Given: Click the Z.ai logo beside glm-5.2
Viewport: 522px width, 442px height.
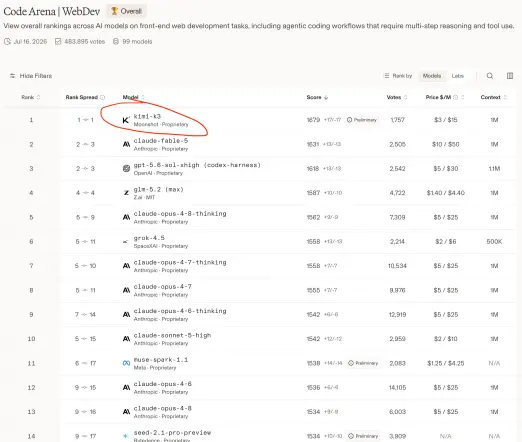Looking at the screenshot, I should click(126, 193).
